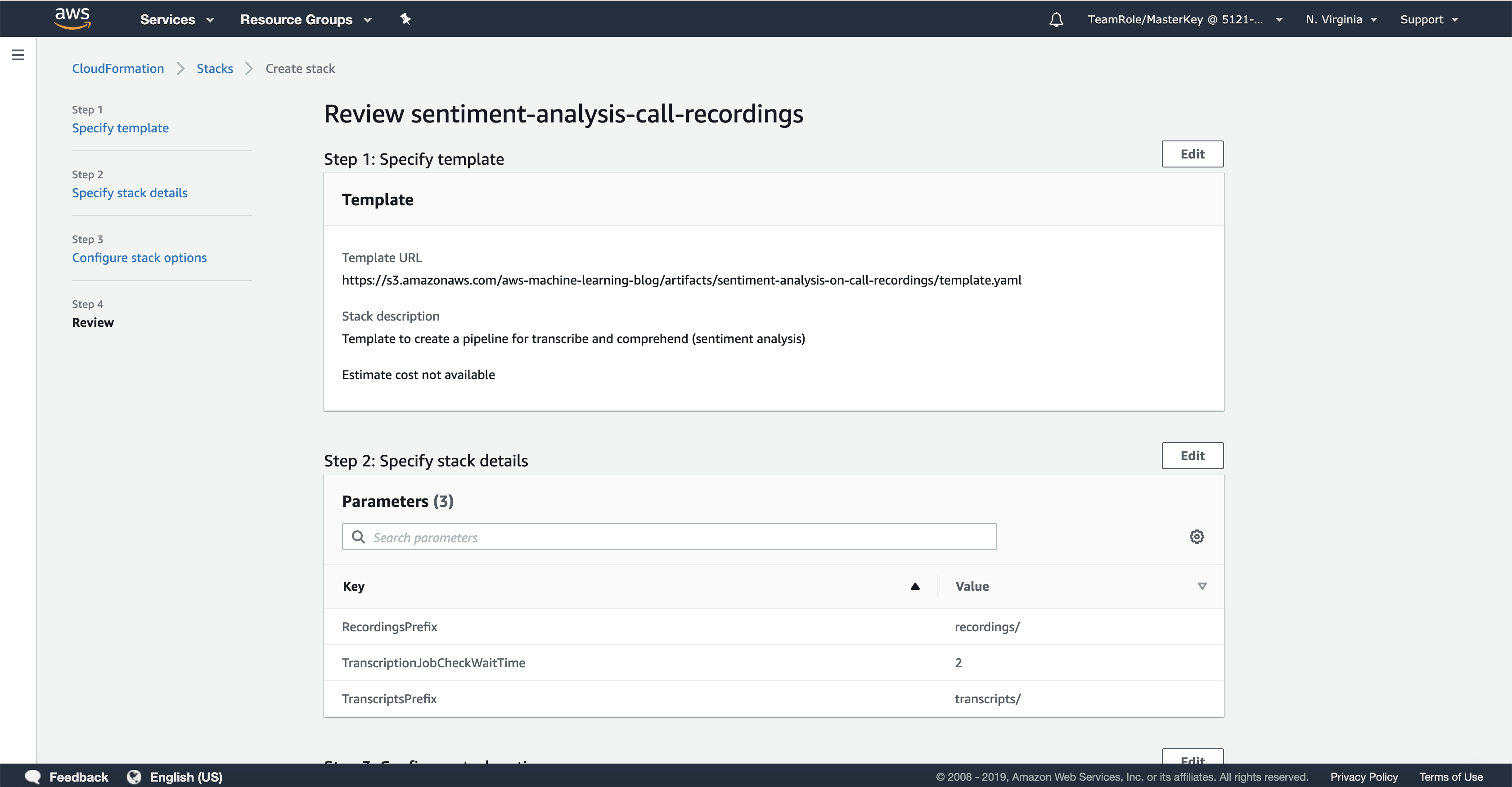This screenshot has width=1512, height=787.
Task: Go to Specify stack details step
Action: pos(130,193)
